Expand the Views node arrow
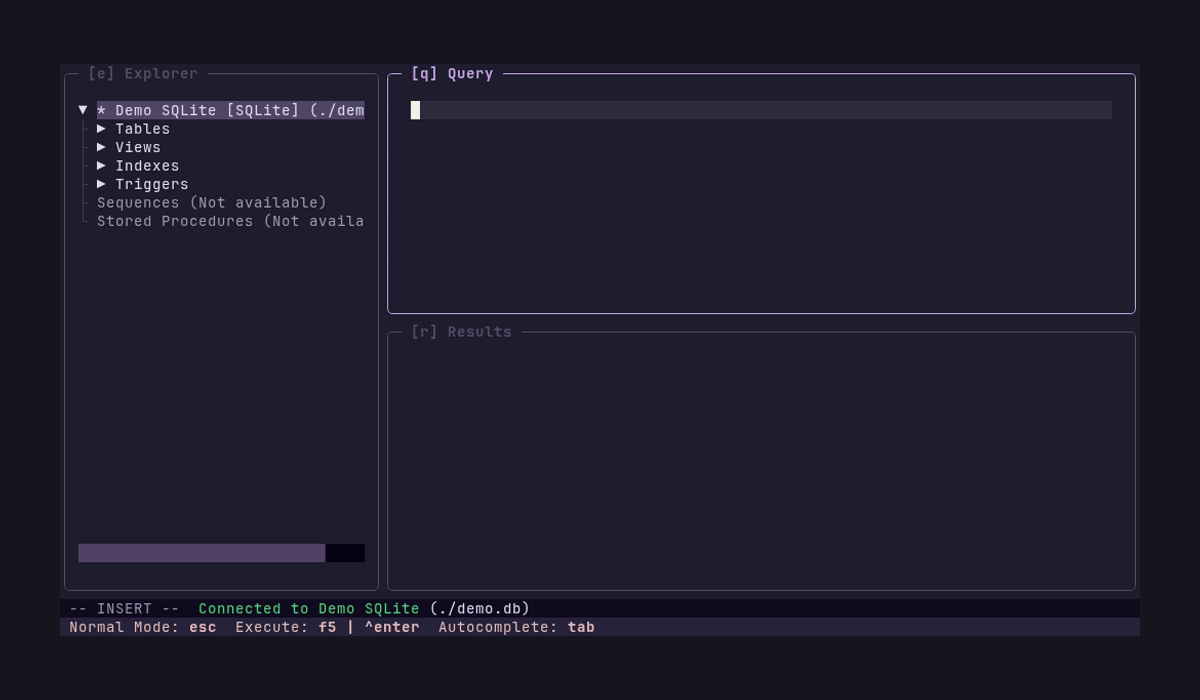 [101, 147]
